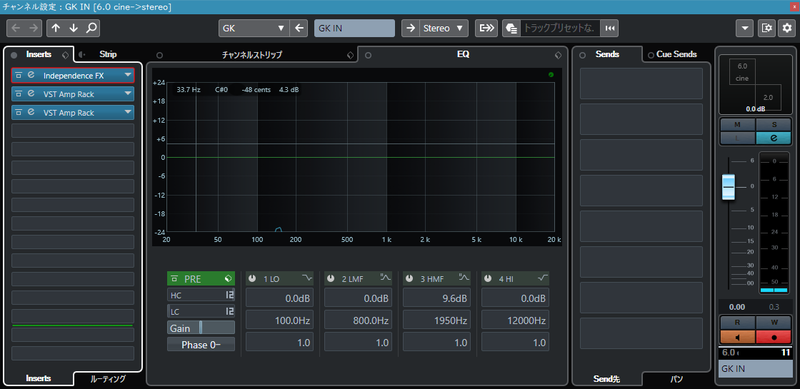Open the パン bottom tab
The width and height of the screenshot is (800, 389).
click(x=677, y=379)
